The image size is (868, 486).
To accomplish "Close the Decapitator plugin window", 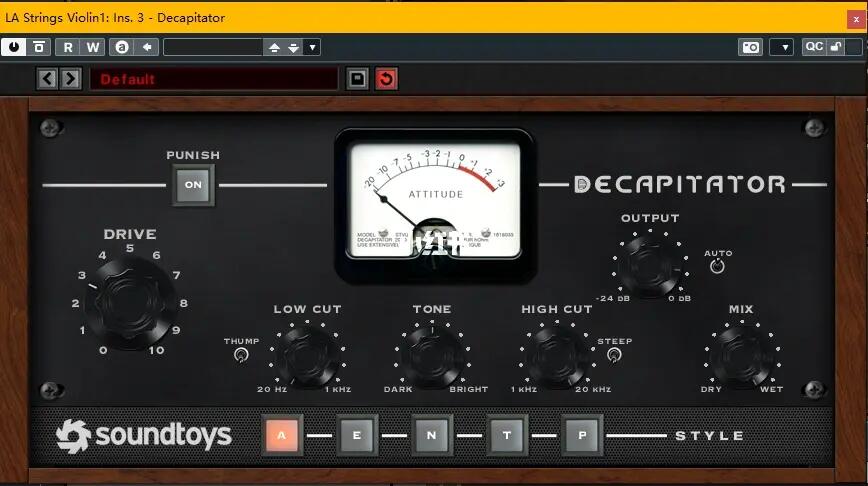I will (856, 19).
